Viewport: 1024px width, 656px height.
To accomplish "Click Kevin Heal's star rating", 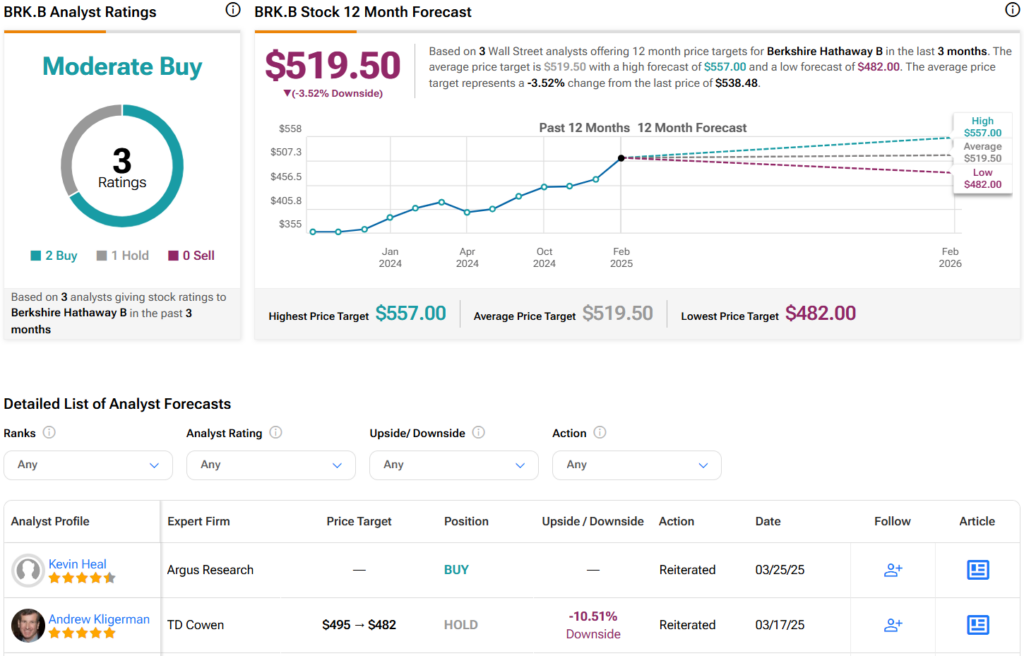I will [82, 578].
